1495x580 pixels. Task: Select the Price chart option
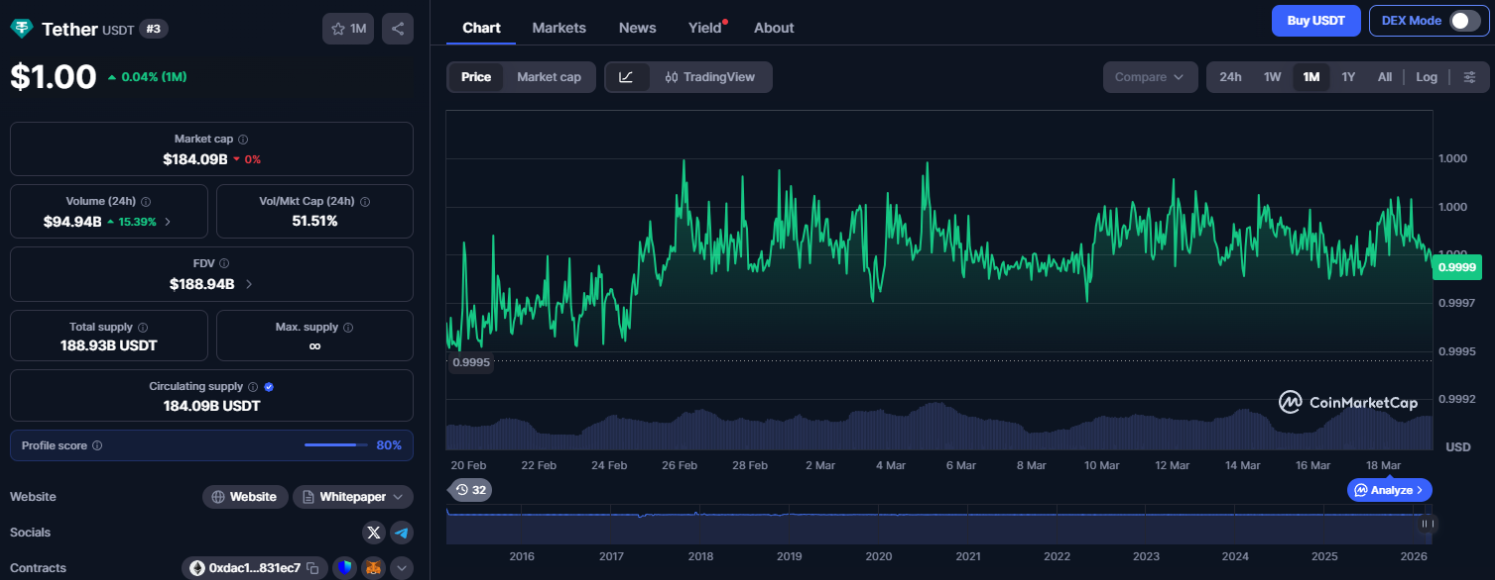pyautogui.click(x=476, y=77)
